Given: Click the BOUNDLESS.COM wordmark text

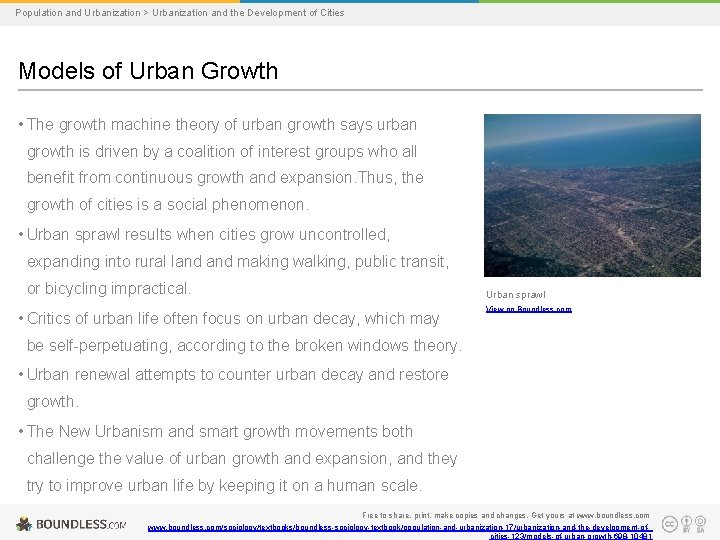Looking at the screenshot, I should click(x=81, y=524).
